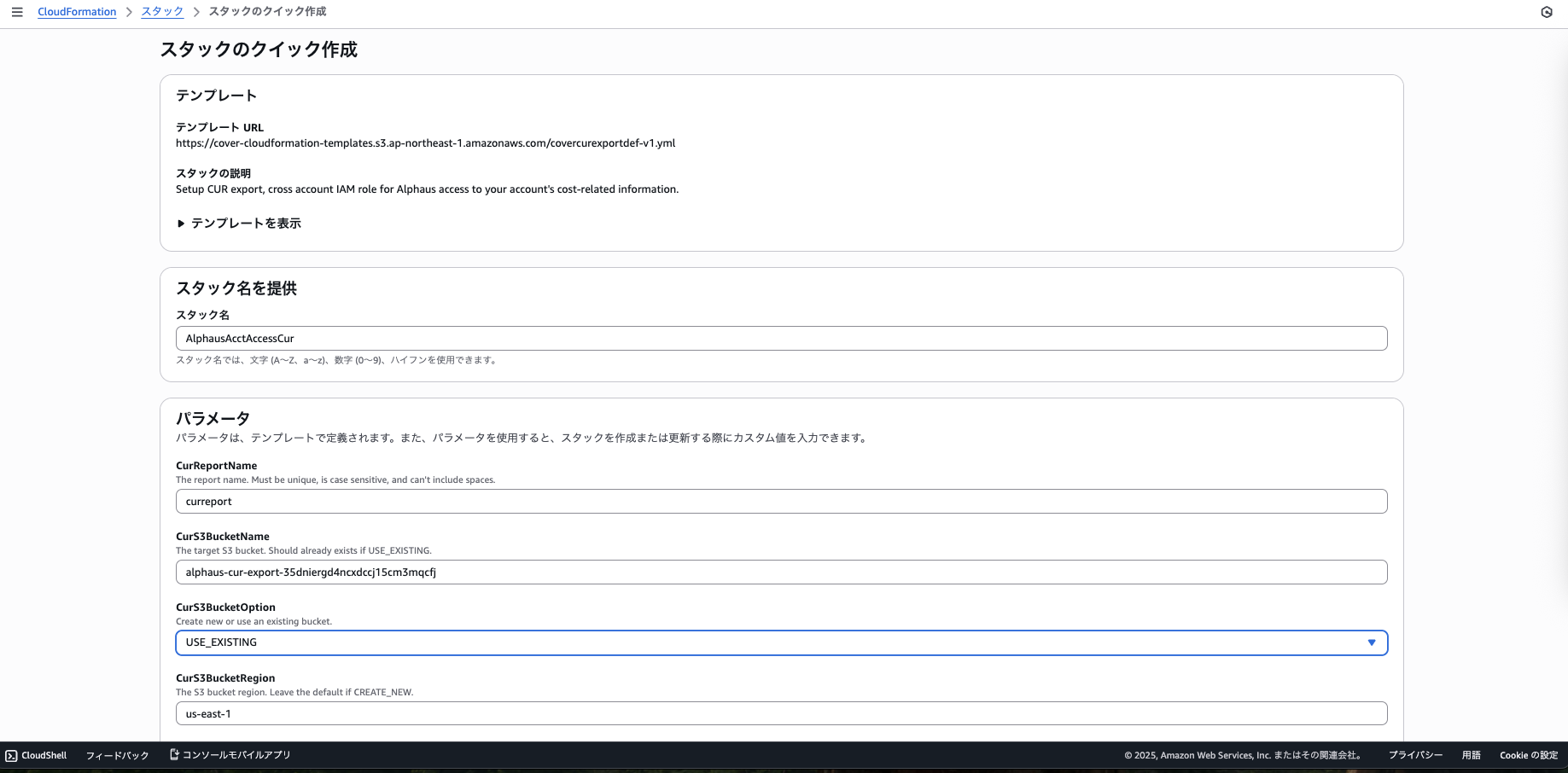Navigate to スタック breadcrumb link
Screen dimensions: 1568x773
click(x=162, y=12)
